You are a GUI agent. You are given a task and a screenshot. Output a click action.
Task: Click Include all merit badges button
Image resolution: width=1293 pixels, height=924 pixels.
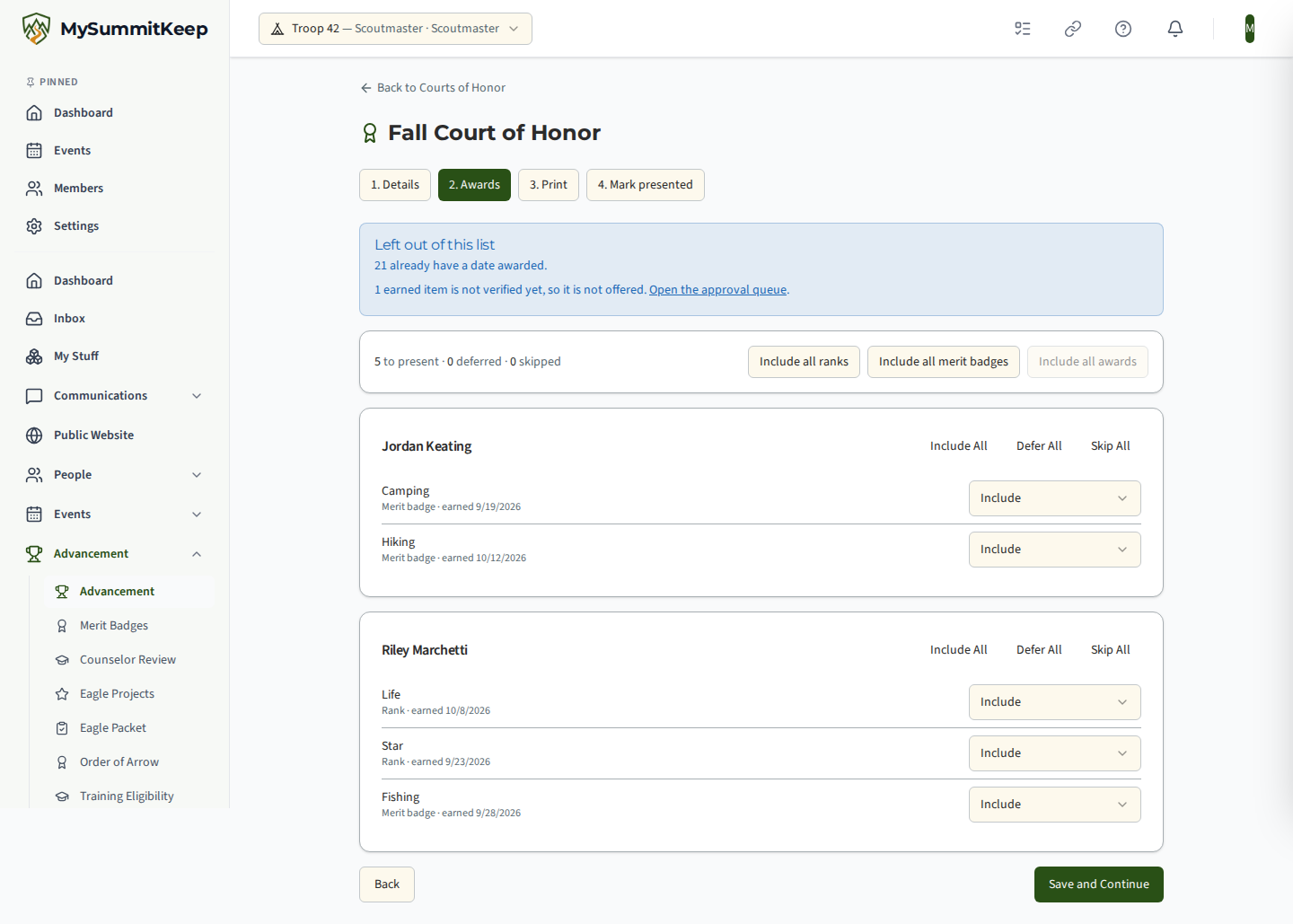click(x=943, y=362)
